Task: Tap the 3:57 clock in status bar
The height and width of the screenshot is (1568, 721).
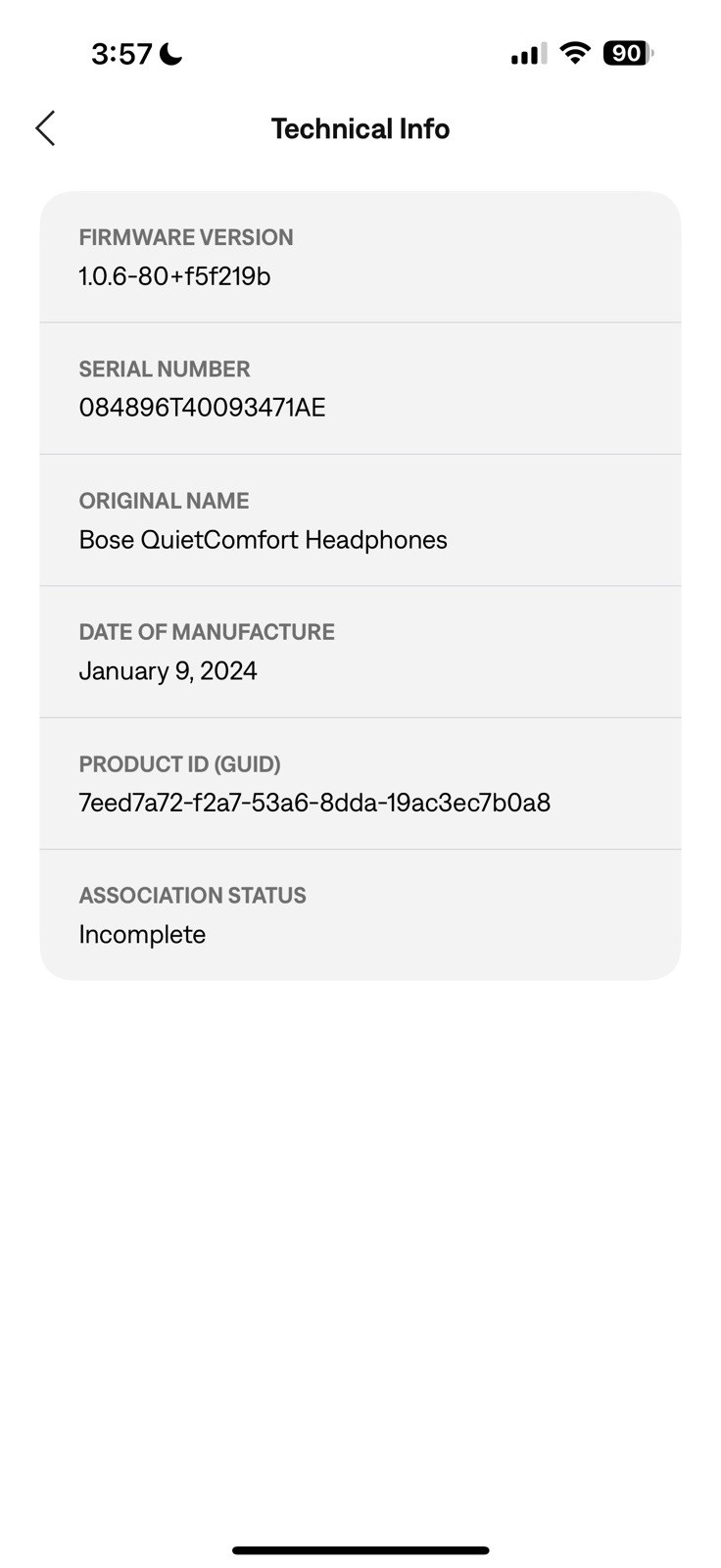Action: pos(121,53)
